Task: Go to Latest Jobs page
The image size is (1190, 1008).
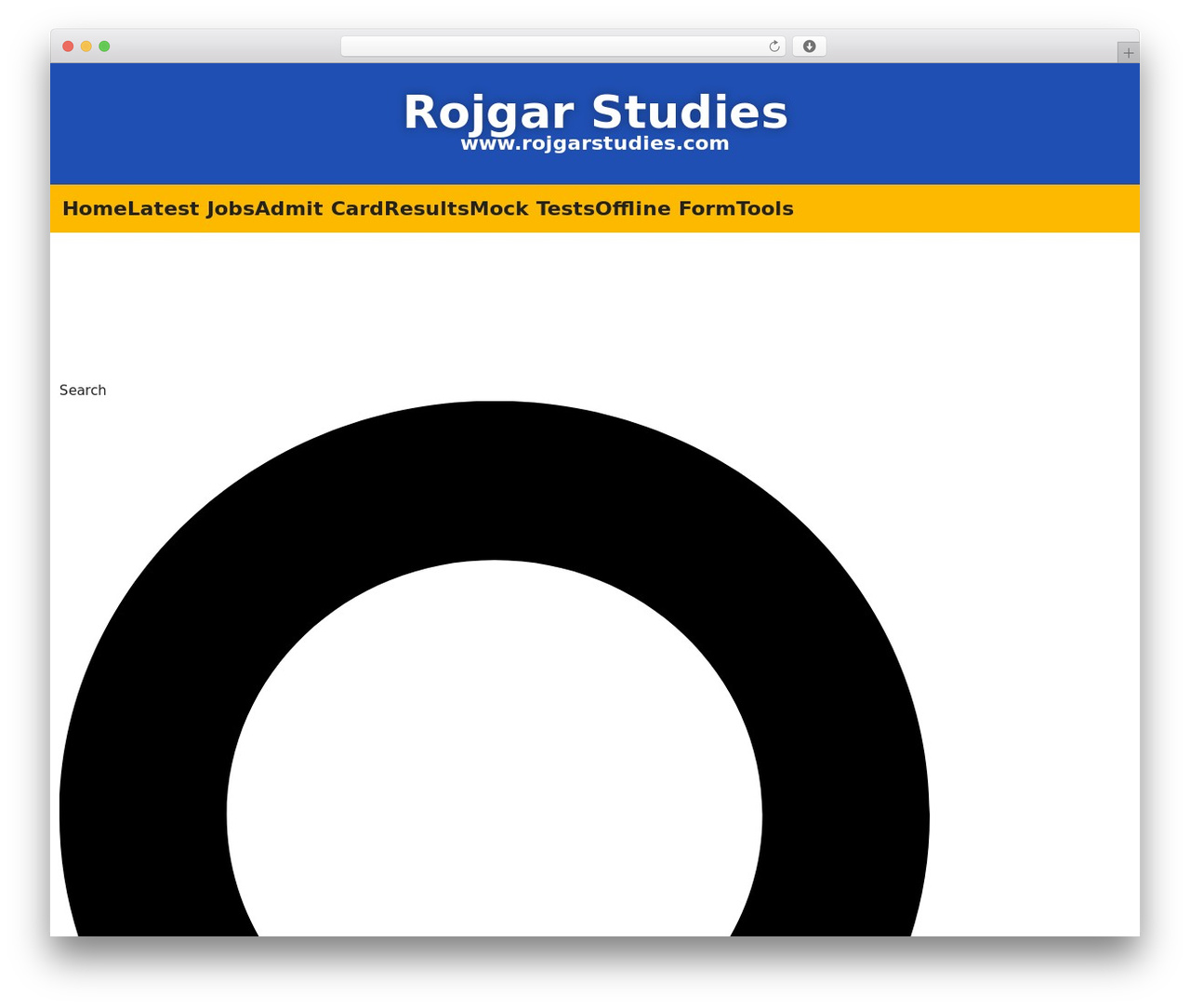Action: coord(191,208)
